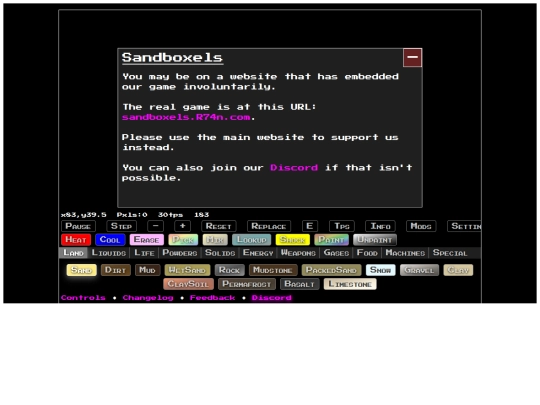
Task: Switch to the Machines category tab
Action: pyautogui.click(x=405, y=253)
